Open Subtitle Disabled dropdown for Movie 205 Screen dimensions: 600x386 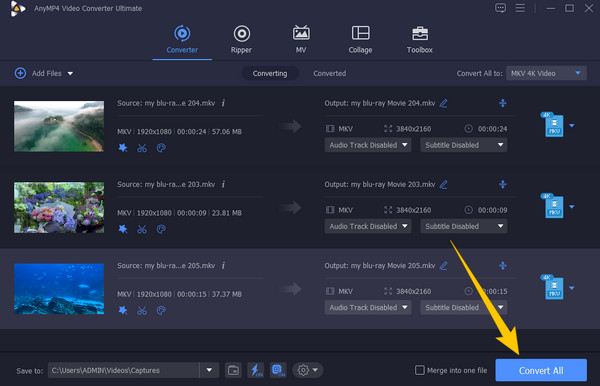click(x=464, y=307)
